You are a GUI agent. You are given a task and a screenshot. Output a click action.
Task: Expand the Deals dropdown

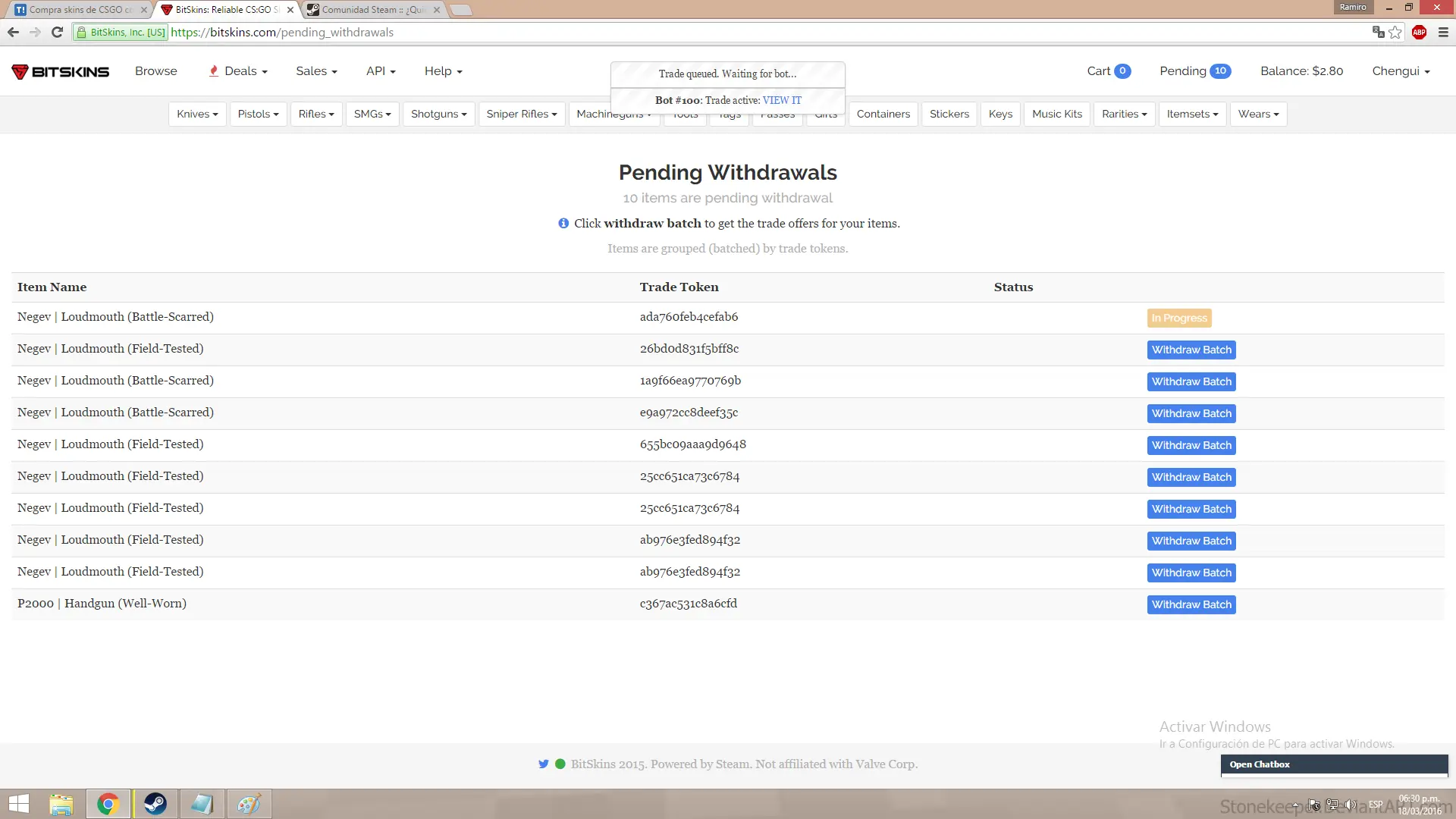pos(238,71)
